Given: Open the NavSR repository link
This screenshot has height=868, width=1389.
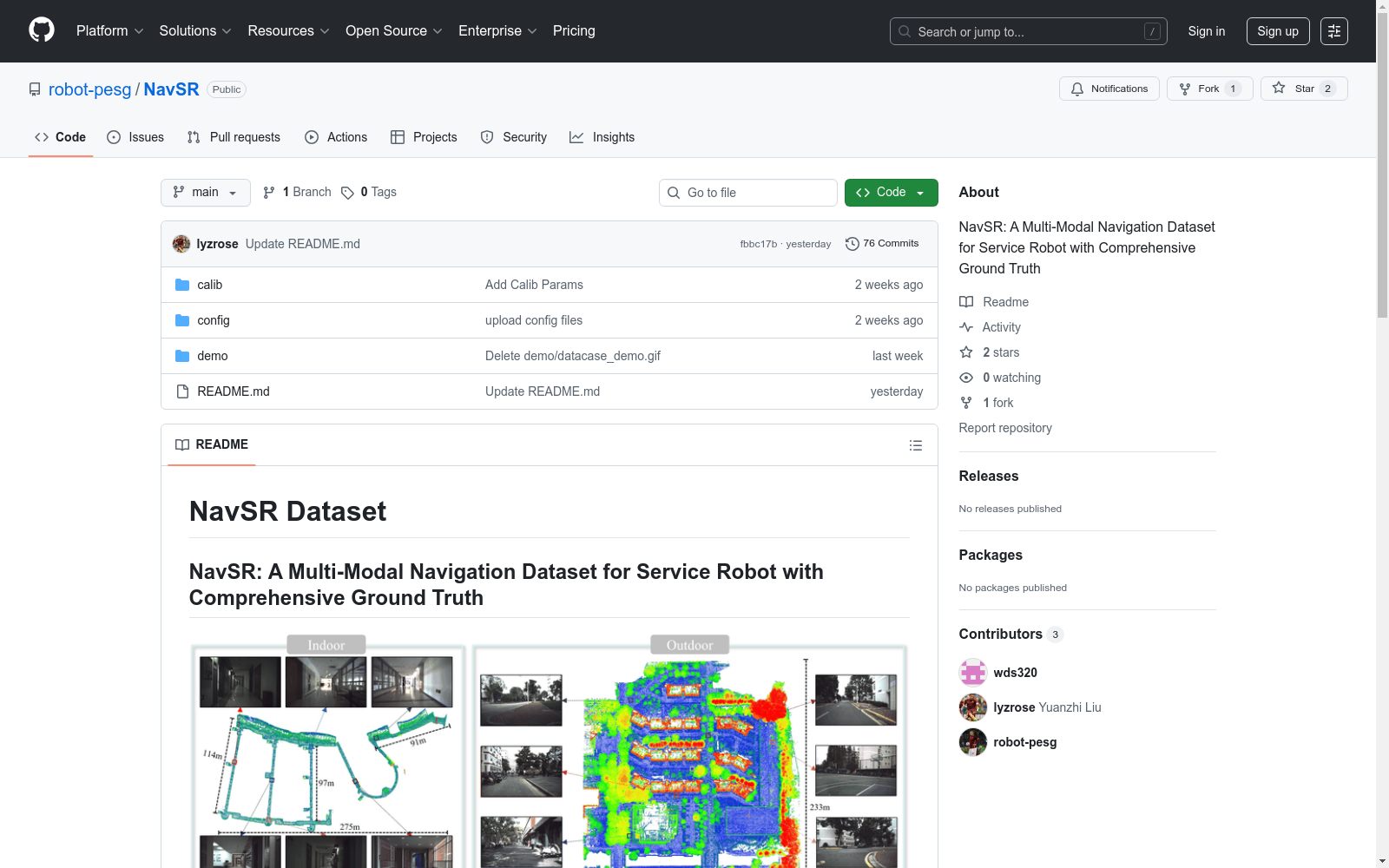Looking at the screenshot, I should (171, 89).
